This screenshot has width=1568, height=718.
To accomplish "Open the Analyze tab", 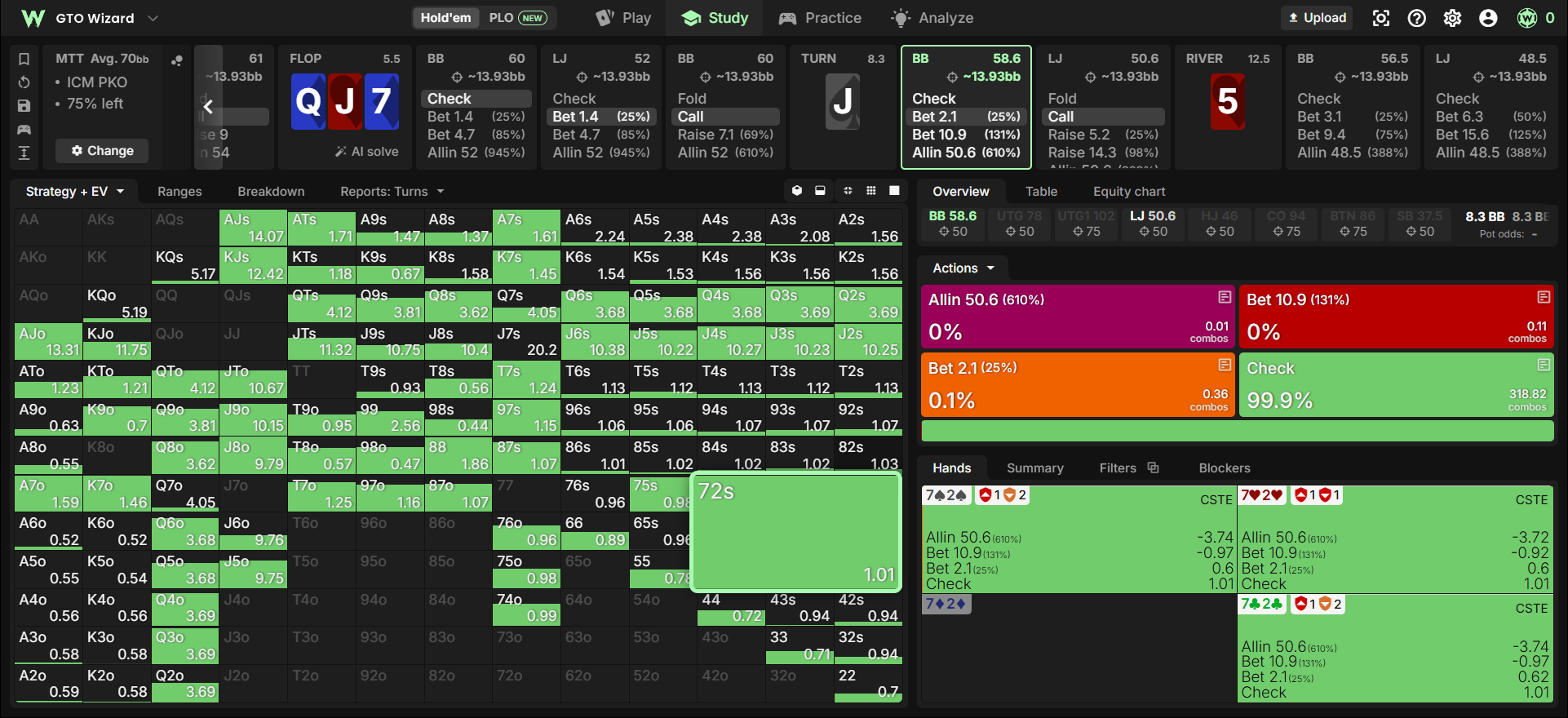I will [932, 18].
